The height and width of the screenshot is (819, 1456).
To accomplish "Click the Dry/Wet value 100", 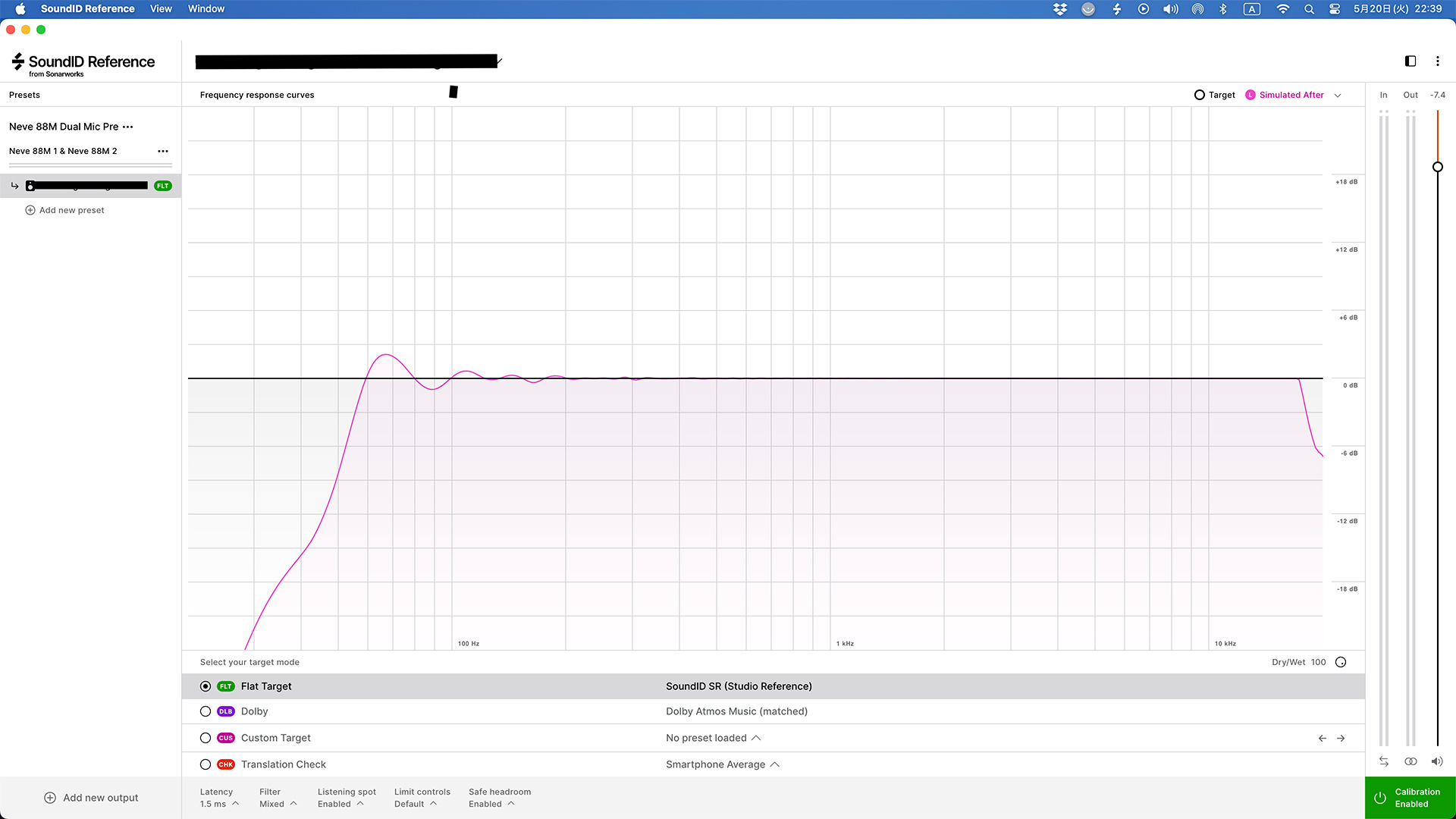I will point(1319,662).
